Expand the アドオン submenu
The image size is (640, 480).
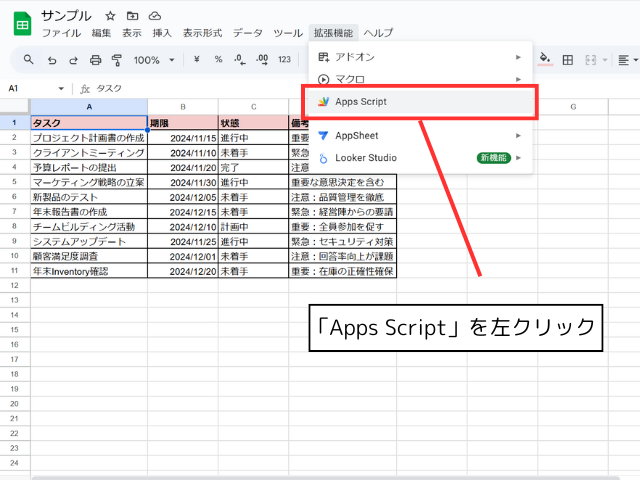[420, 57]
